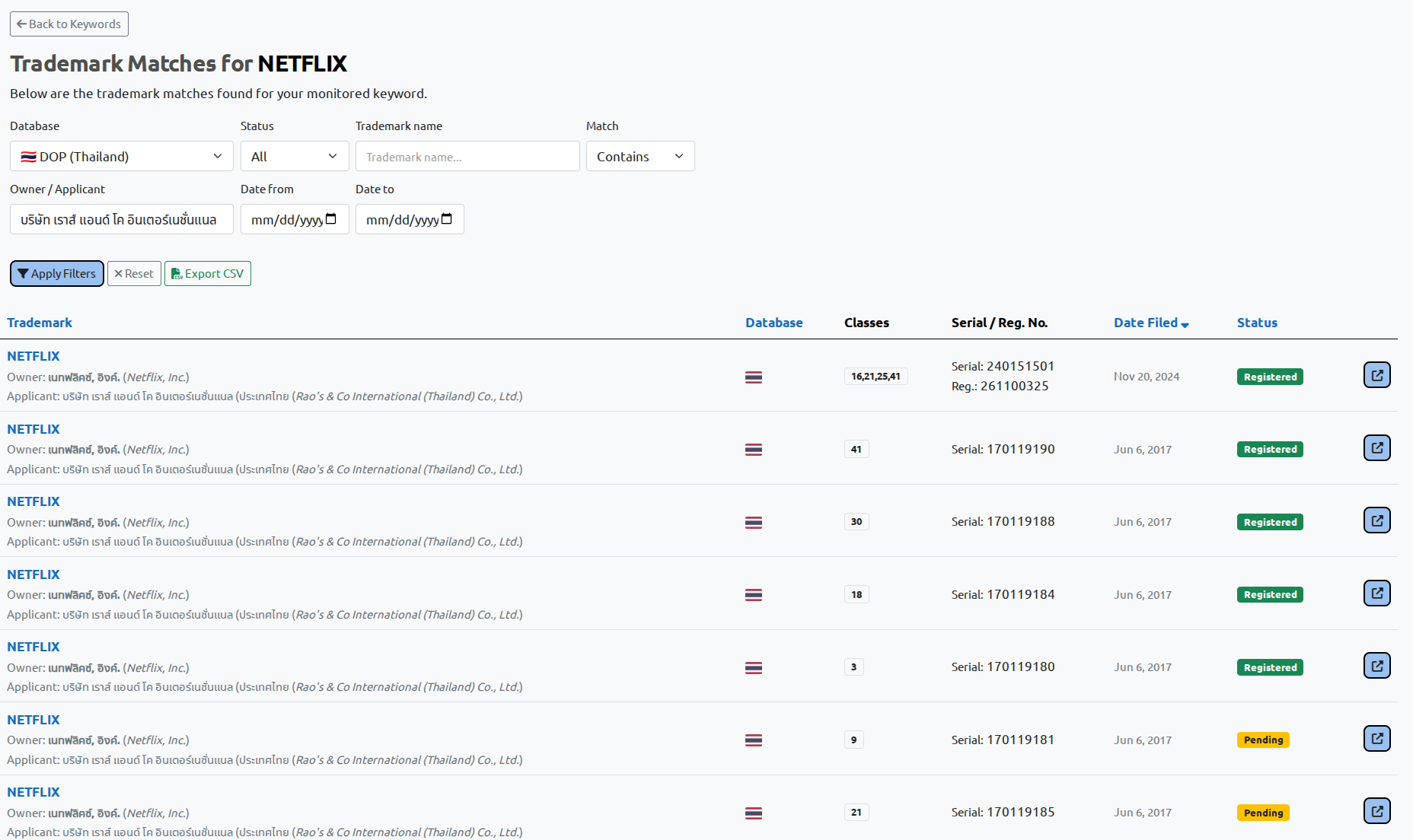The image size is (1413, 840).
Task: Click Registered badge for serial 170119184
Action: click(x=1270, y=594)
